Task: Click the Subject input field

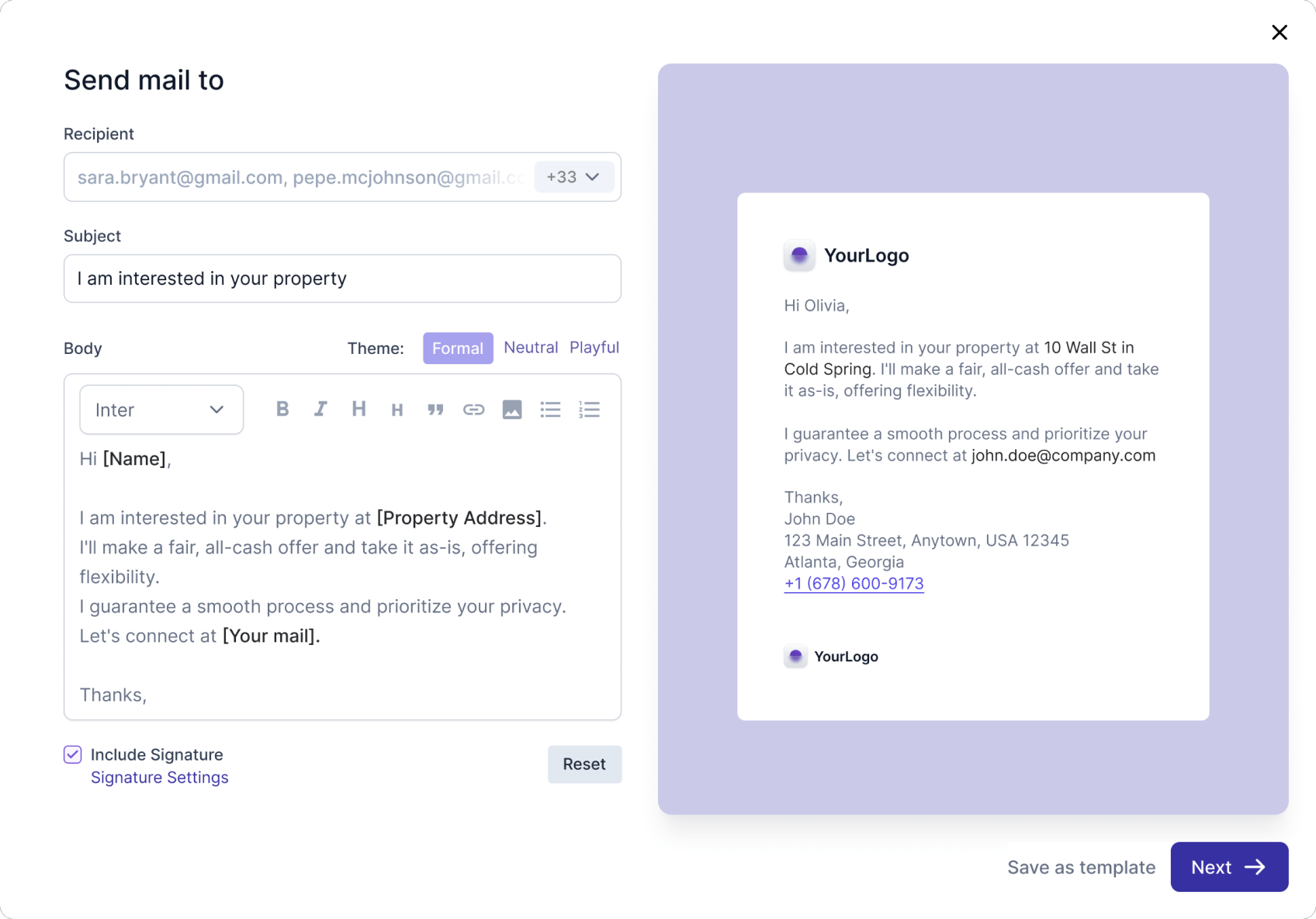Action: coord(342,278)
